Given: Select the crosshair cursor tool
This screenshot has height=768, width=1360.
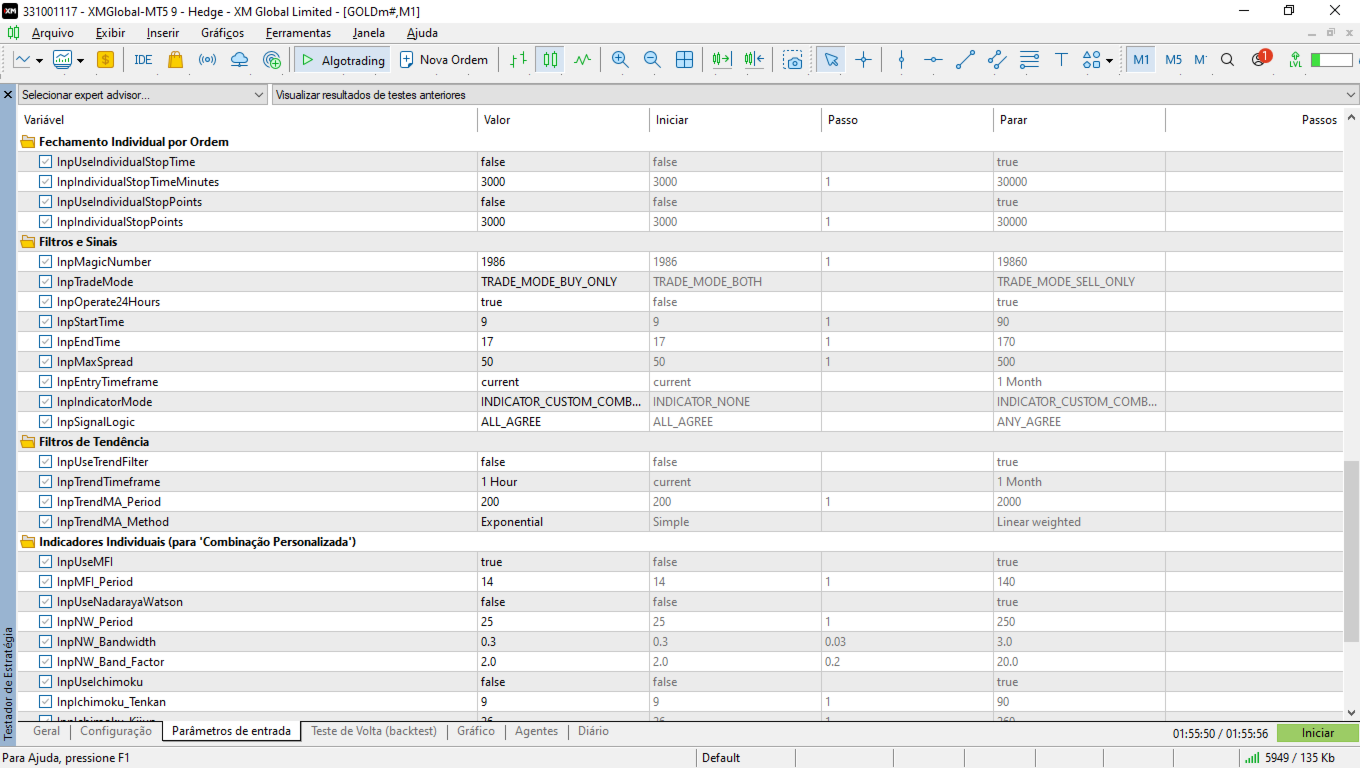Looking at the screenshot, I should click(863, 60).
